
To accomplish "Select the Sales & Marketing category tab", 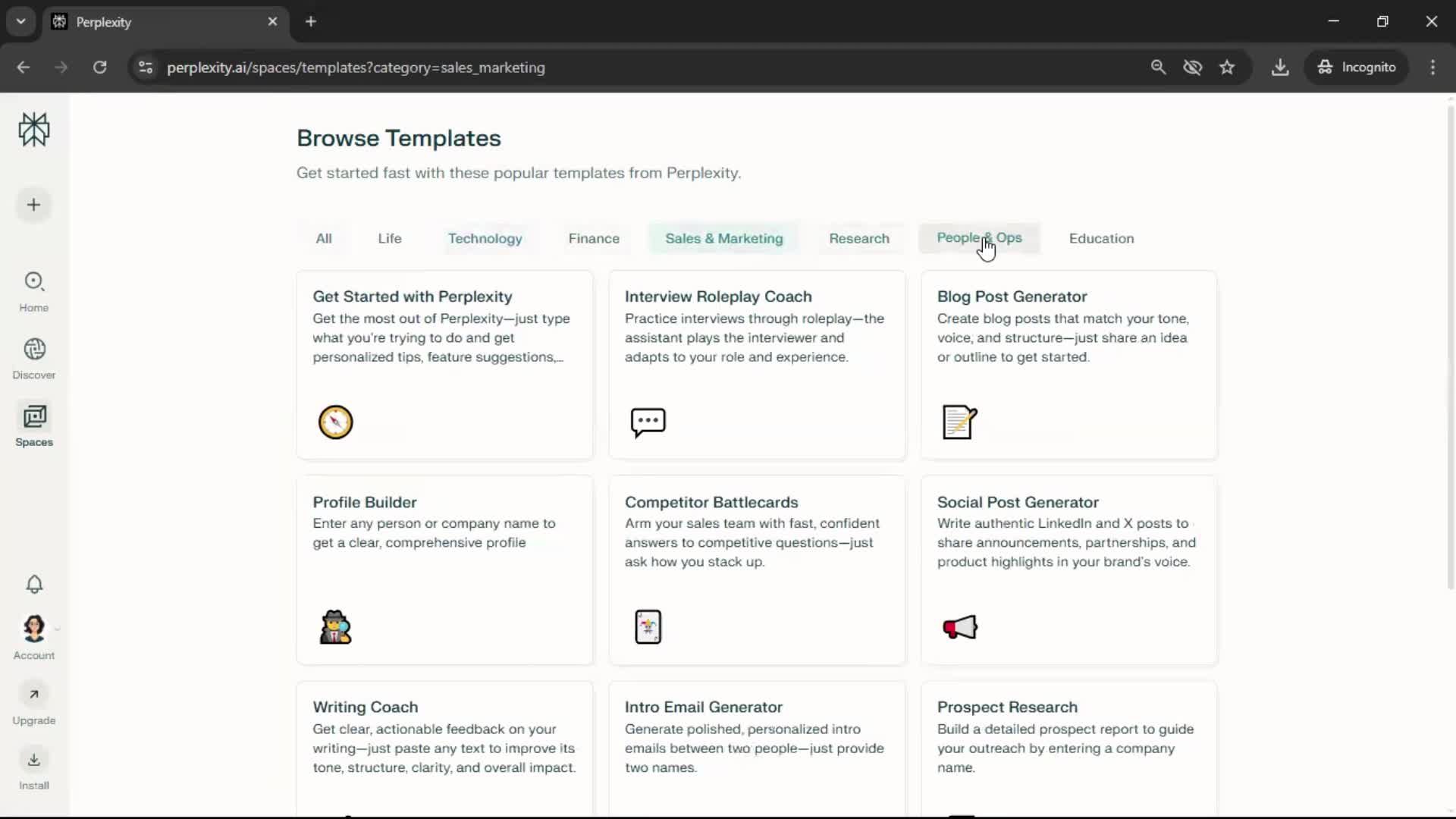I will (723, 238).
